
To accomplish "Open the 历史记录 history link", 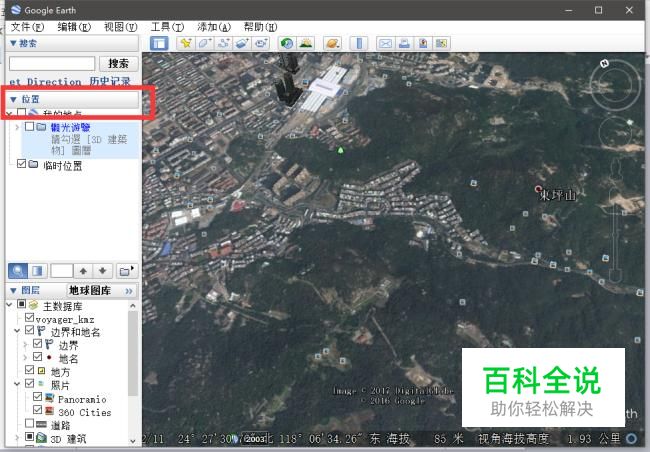I will tap(110, 81).
